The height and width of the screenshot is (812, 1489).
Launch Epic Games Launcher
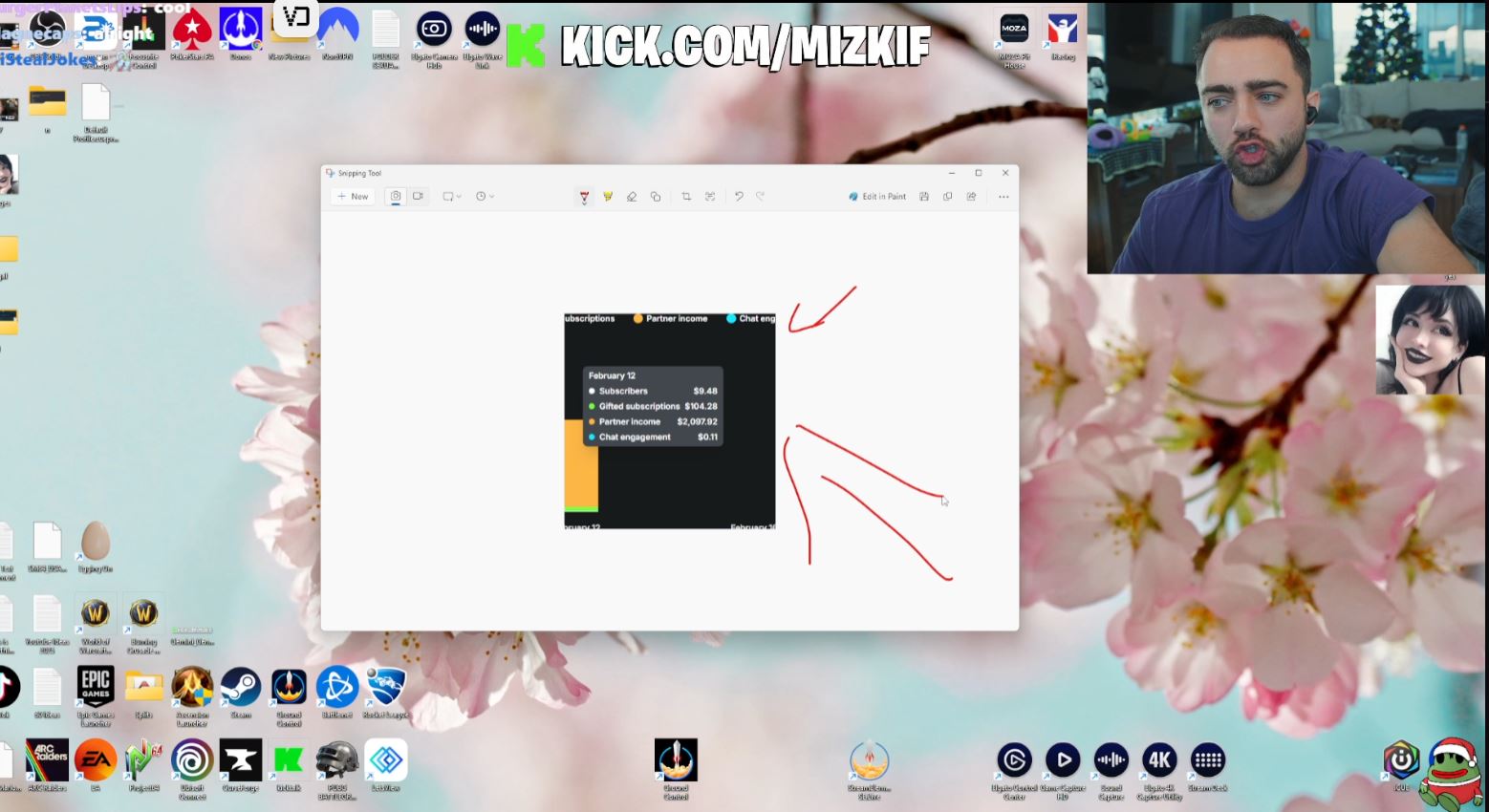(96, 695)
